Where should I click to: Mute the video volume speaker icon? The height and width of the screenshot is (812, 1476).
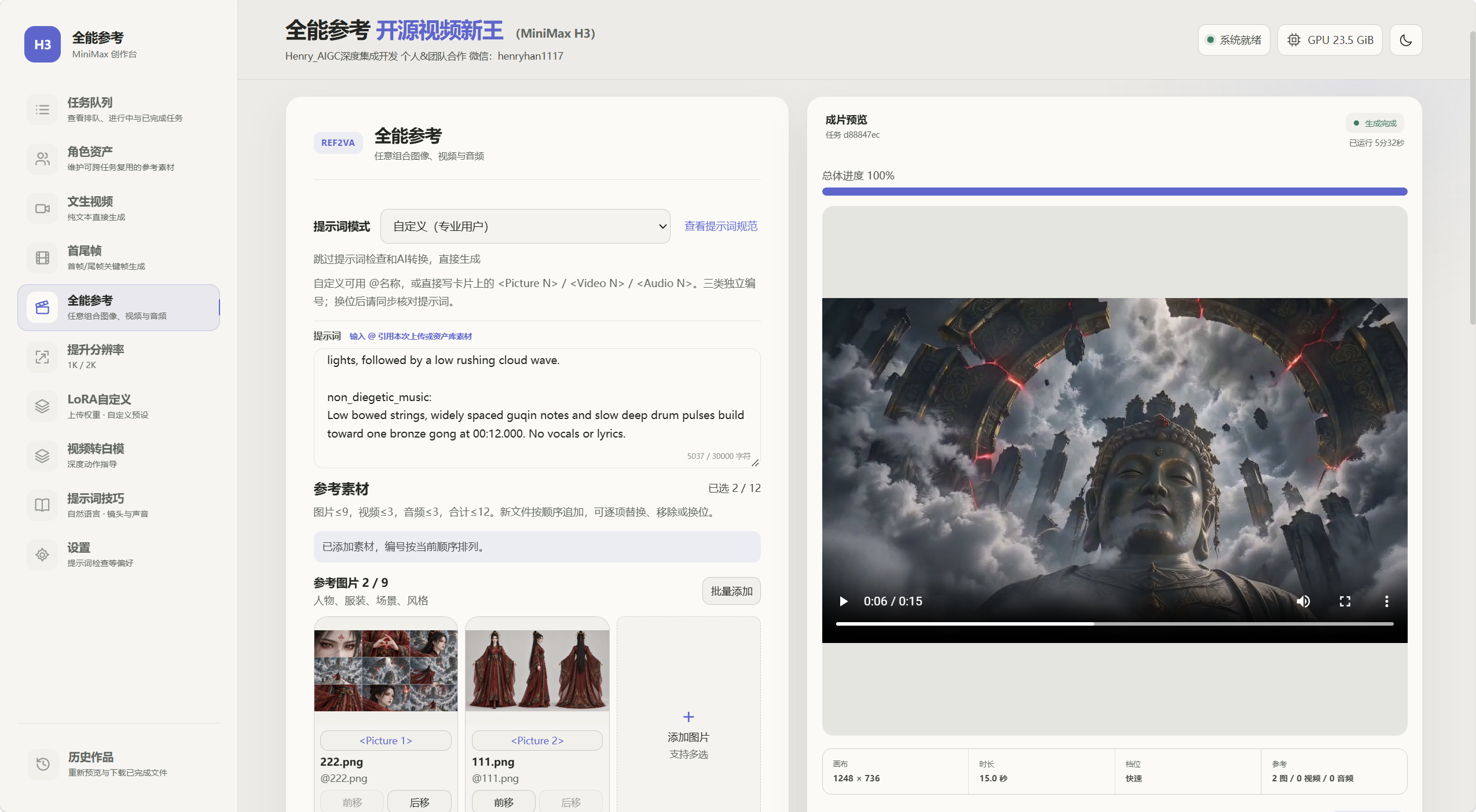click(x=1303, y=601)
